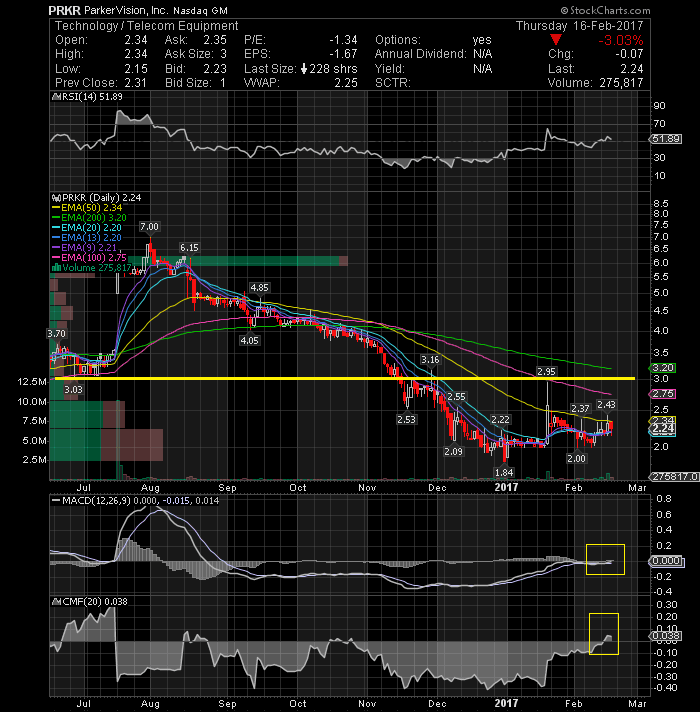Click the down arrow beside Last Size
The width and height of the screenshot is (700, 712).
(x=304, y=69)
